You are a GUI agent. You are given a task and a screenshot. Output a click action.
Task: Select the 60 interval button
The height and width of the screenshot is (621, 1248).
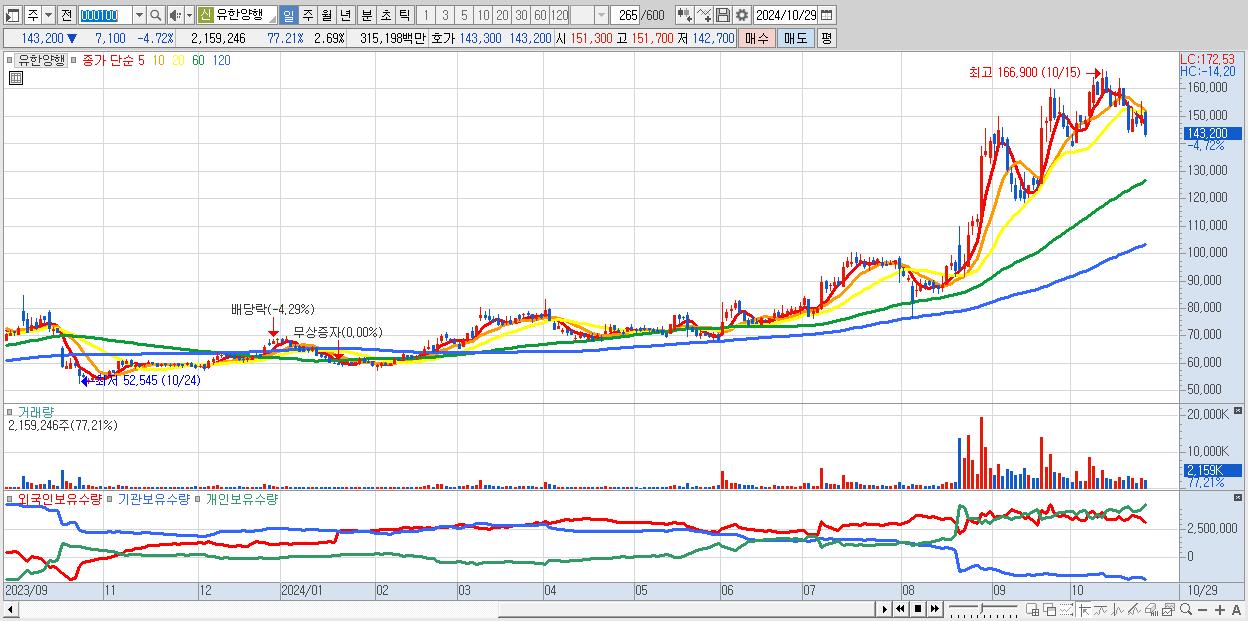coord(540,16)
